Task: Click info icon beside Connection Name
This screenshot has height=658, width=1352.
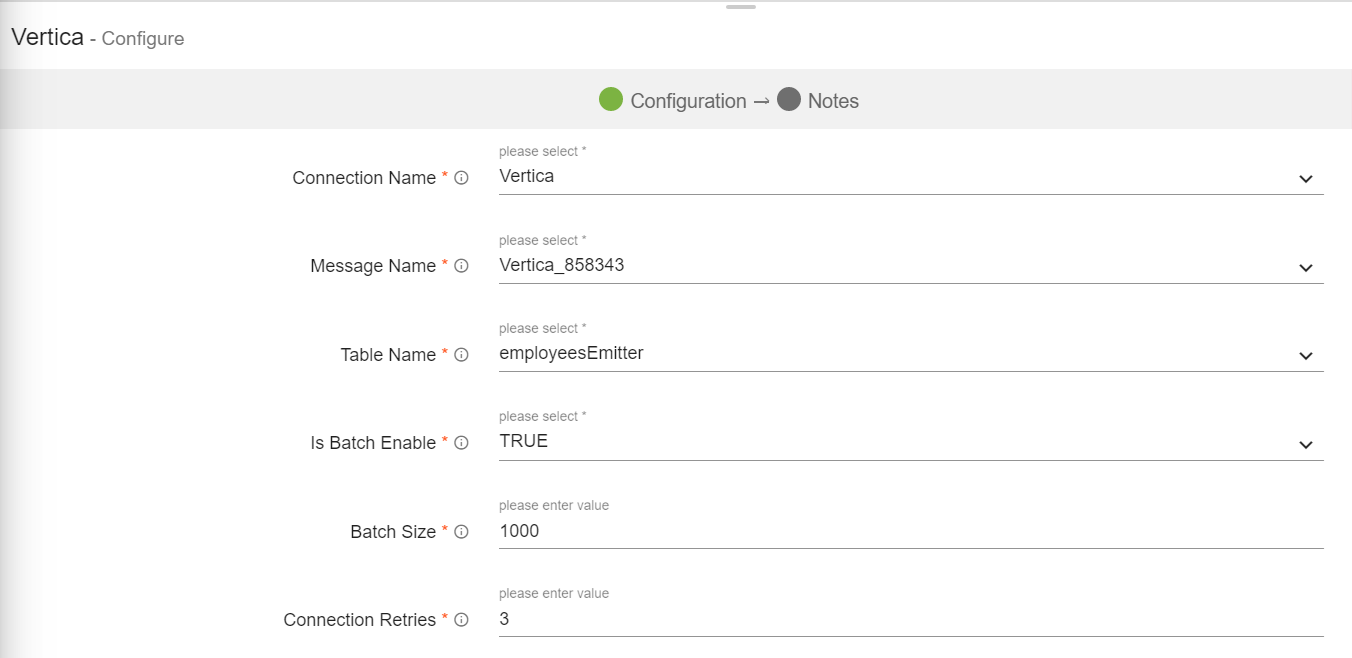Action: click(x=461, y=178)
